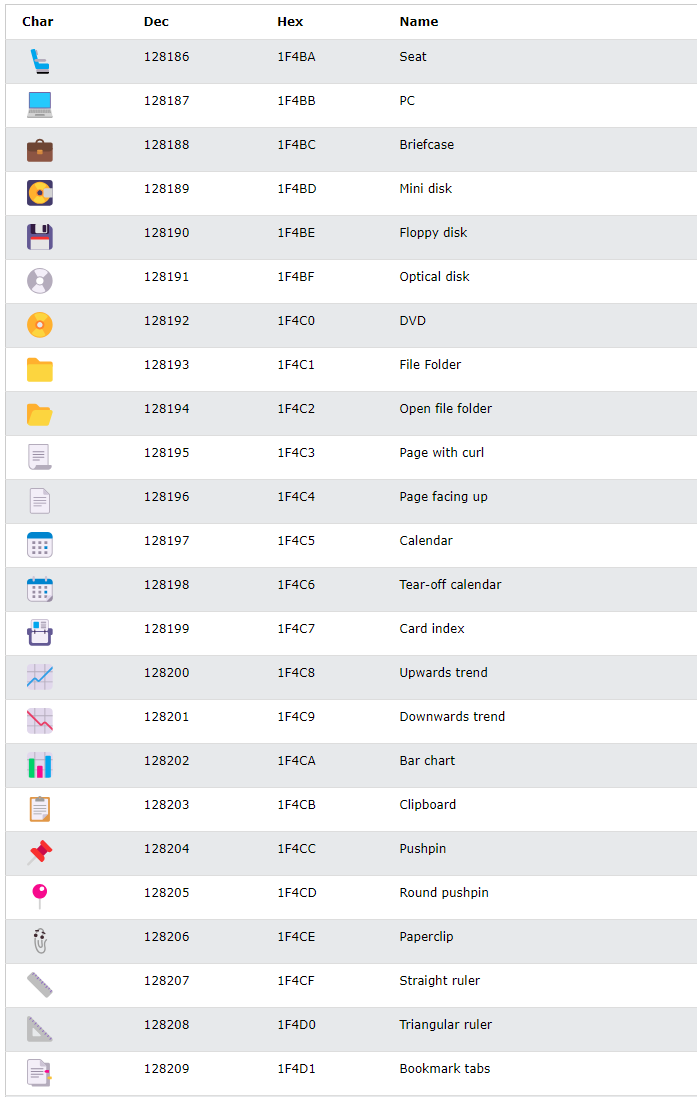Click the decimal value 128191
This screenshot has width=697, height=1097.
coord(167,276)
